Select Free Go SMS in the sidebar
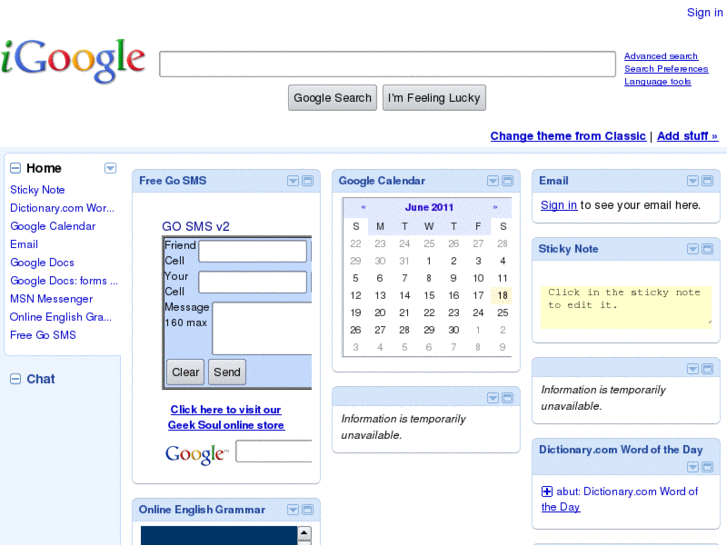 click(43, 335)
